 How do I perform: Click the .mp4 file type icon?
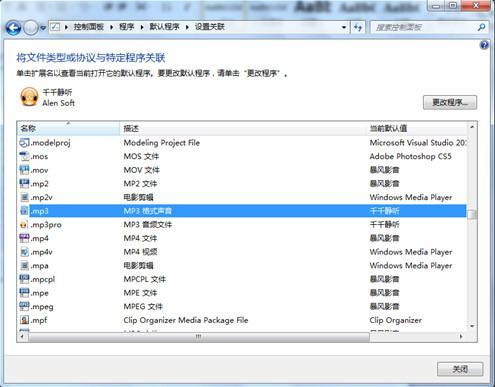click(x=24, y=238)
